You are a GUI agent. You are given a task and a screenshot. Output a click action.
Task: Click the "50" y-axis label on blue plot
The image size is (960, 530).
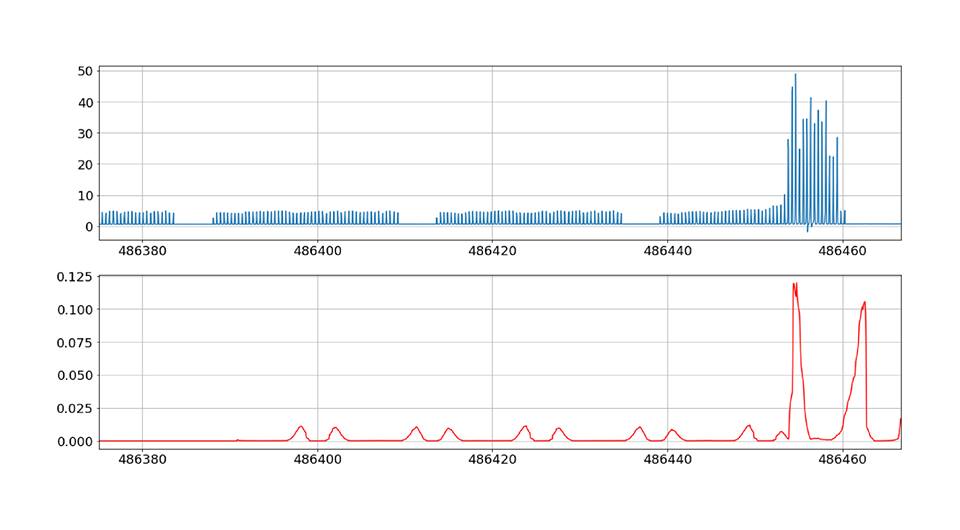pos(85,72)
